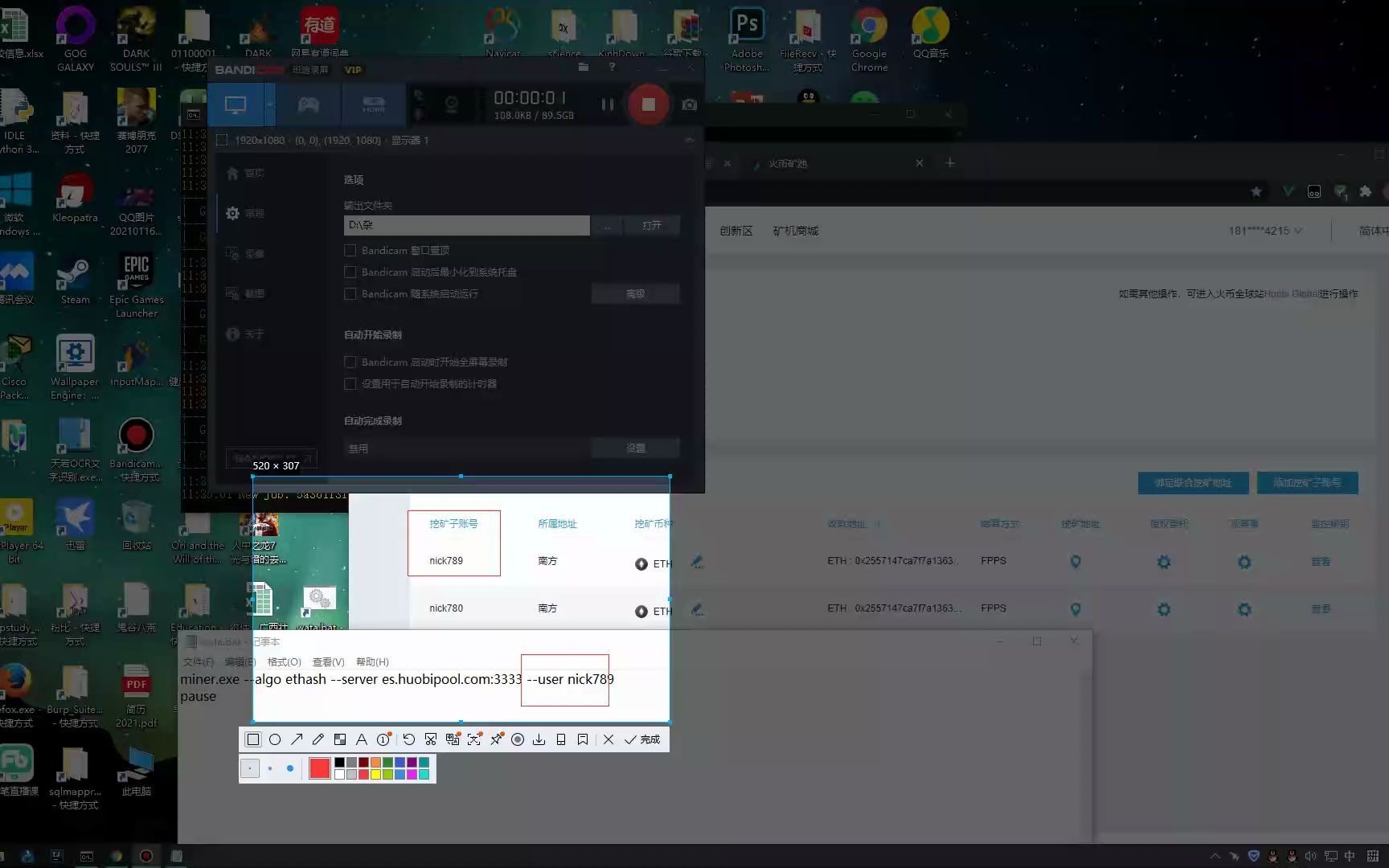Open Bandicam help question mark
This screenshot has height=868, width=1389.
613,68
